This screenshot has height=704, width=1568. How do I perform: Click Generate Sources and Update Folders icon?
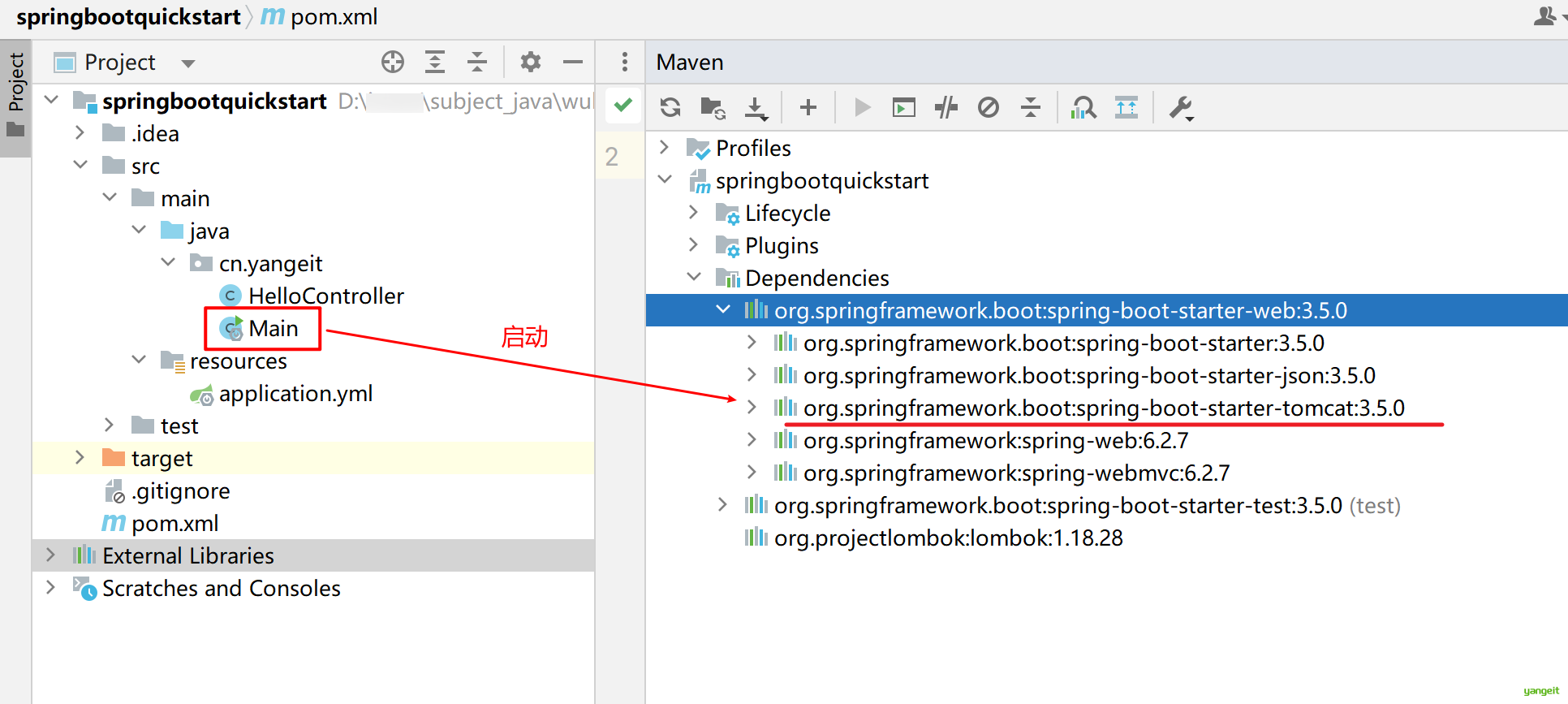coord(713,107)
